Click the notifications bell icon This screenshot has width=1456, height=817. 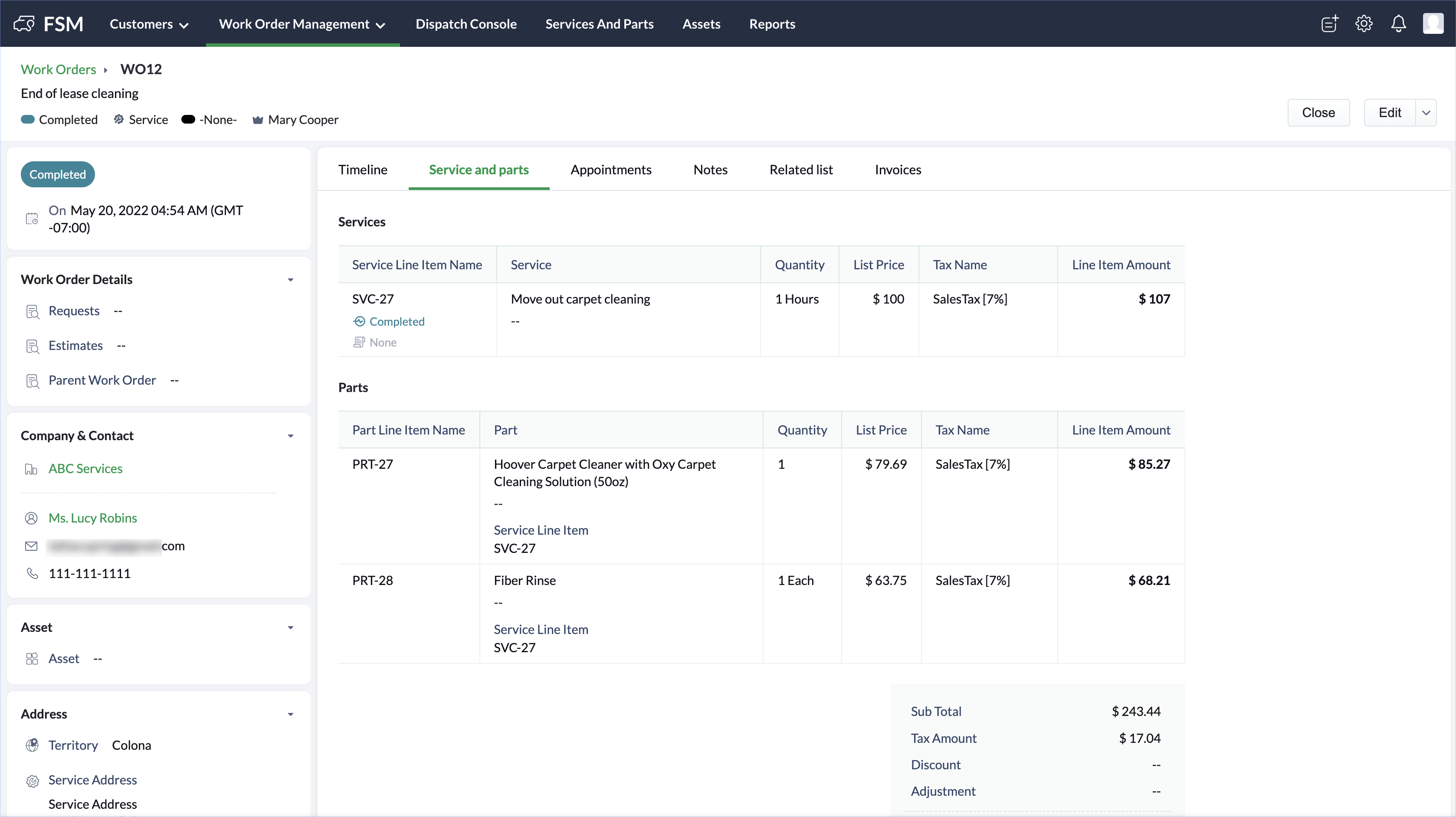pos(1398,24)
